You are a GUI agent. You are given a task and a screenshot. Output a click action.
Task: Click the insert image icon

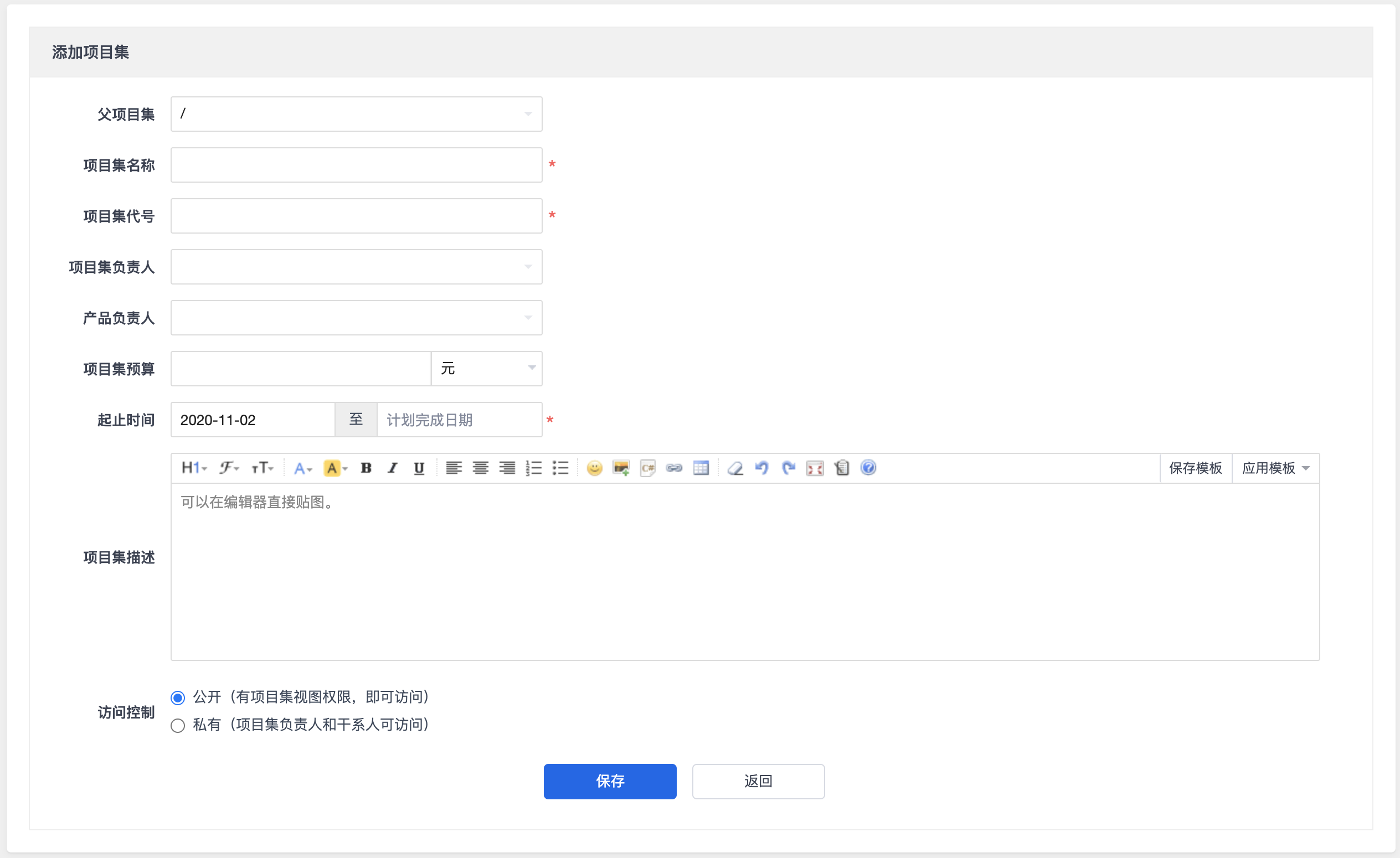[x=621, y=468]
